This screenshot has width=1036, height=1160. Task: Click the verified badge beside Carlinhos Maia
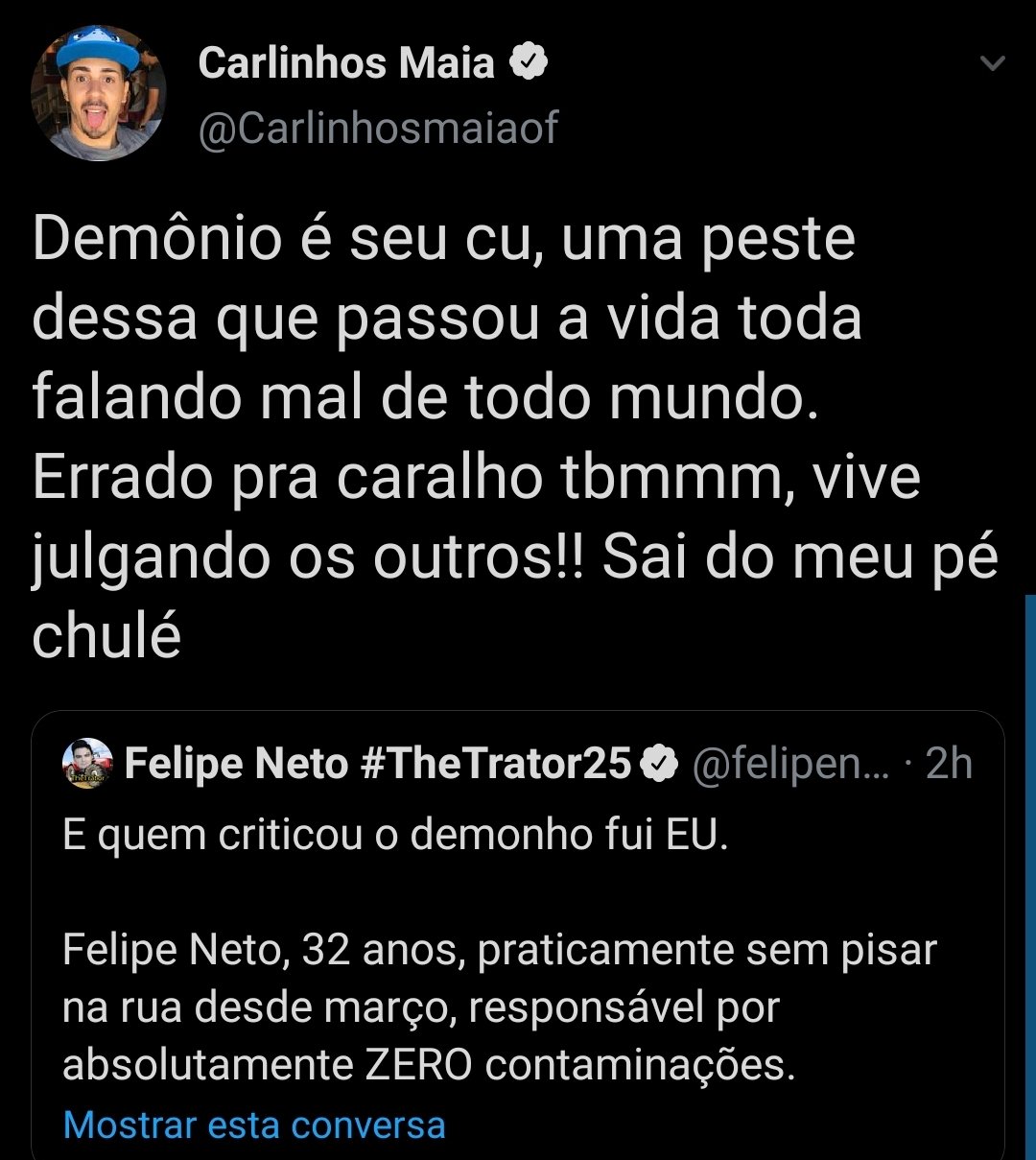tap(528, 64)
